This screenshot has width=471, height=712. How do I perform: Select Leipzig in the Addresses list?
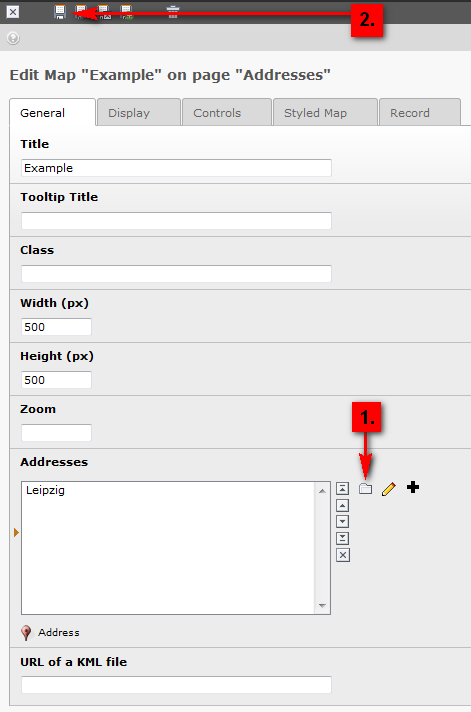pyautogui.click(x=45, y=490)
